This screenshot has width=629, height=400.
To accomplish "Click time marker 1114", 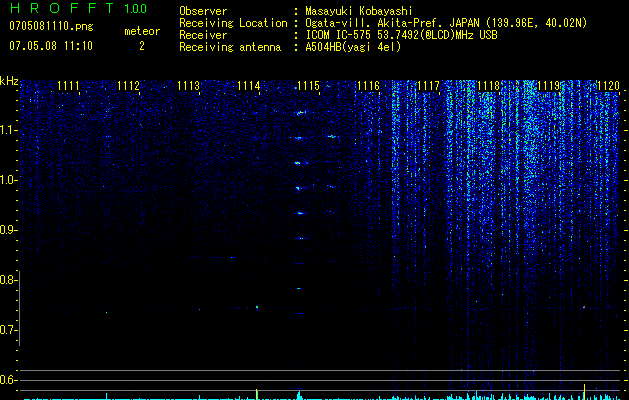I will (x=249, y=86).
